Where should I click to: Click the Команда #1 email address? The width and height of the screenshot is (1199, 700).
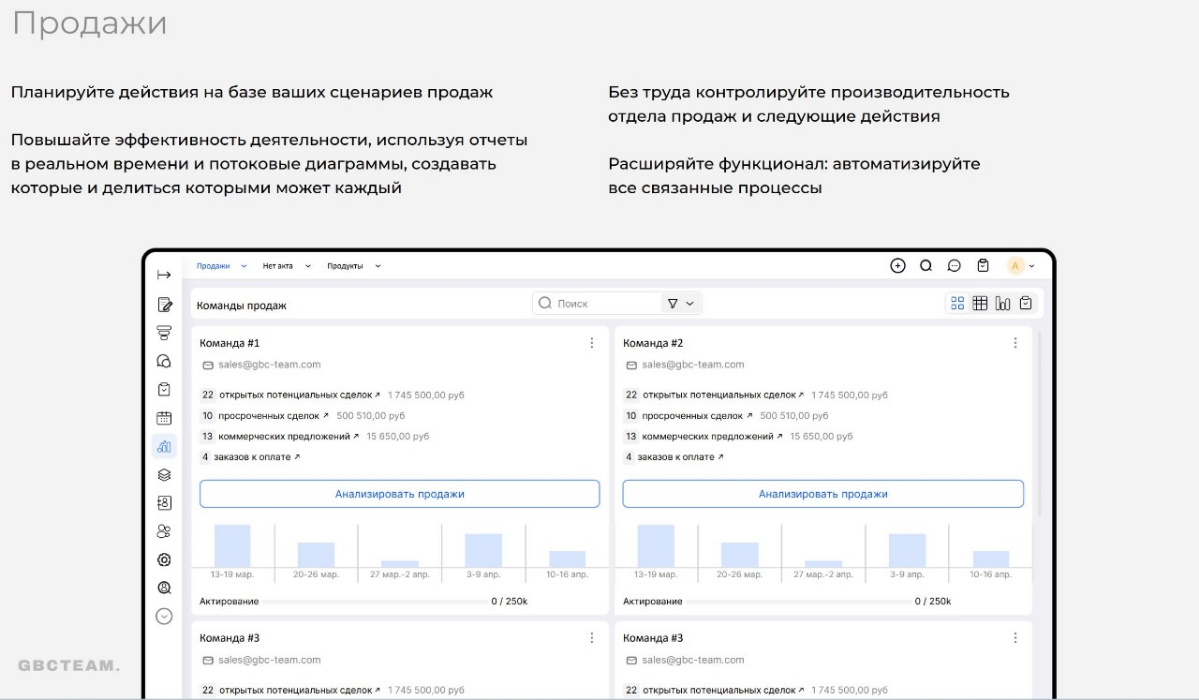tap(269, 365)
